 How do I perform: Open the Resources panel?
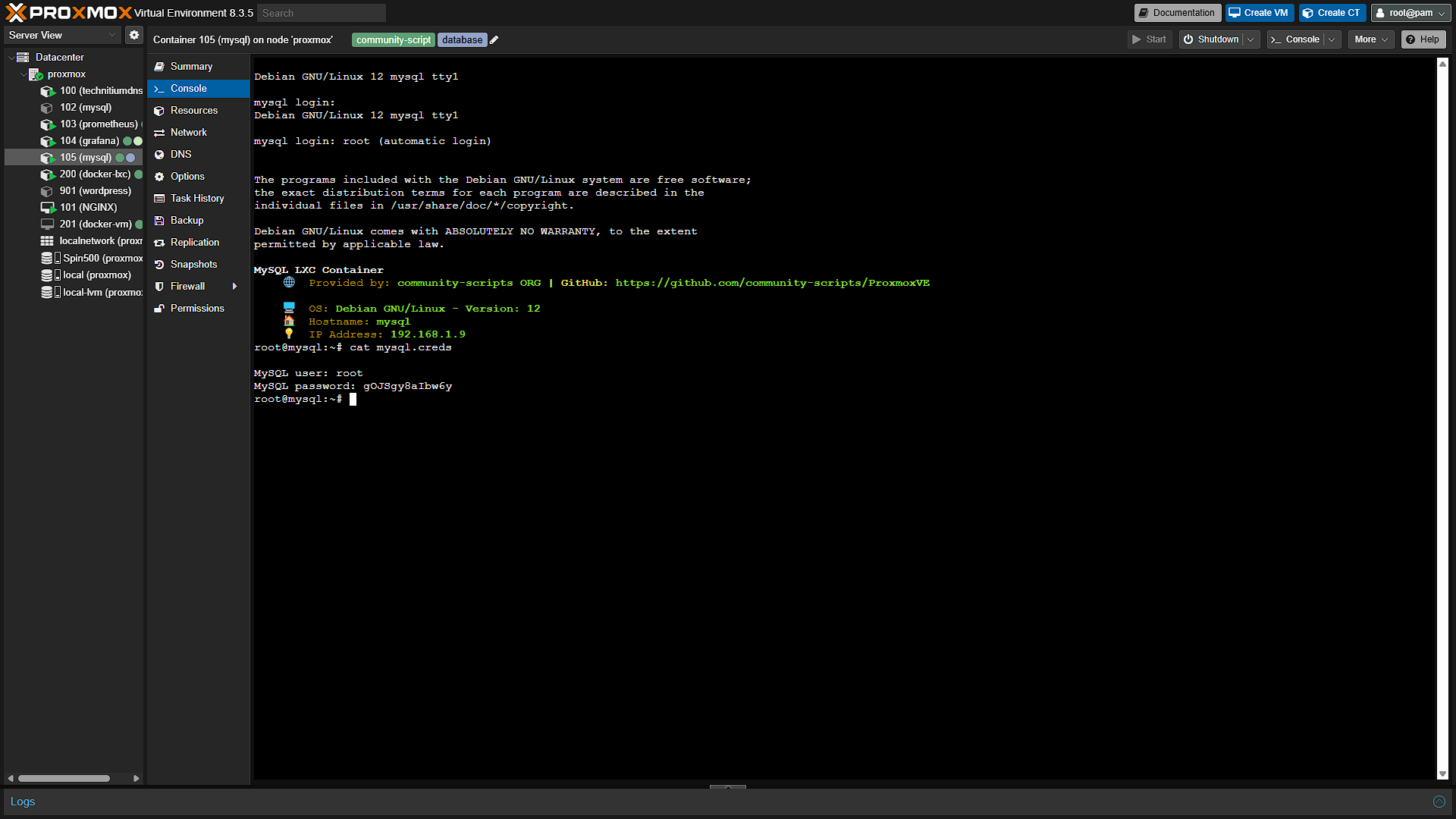[x=199, y=111]
